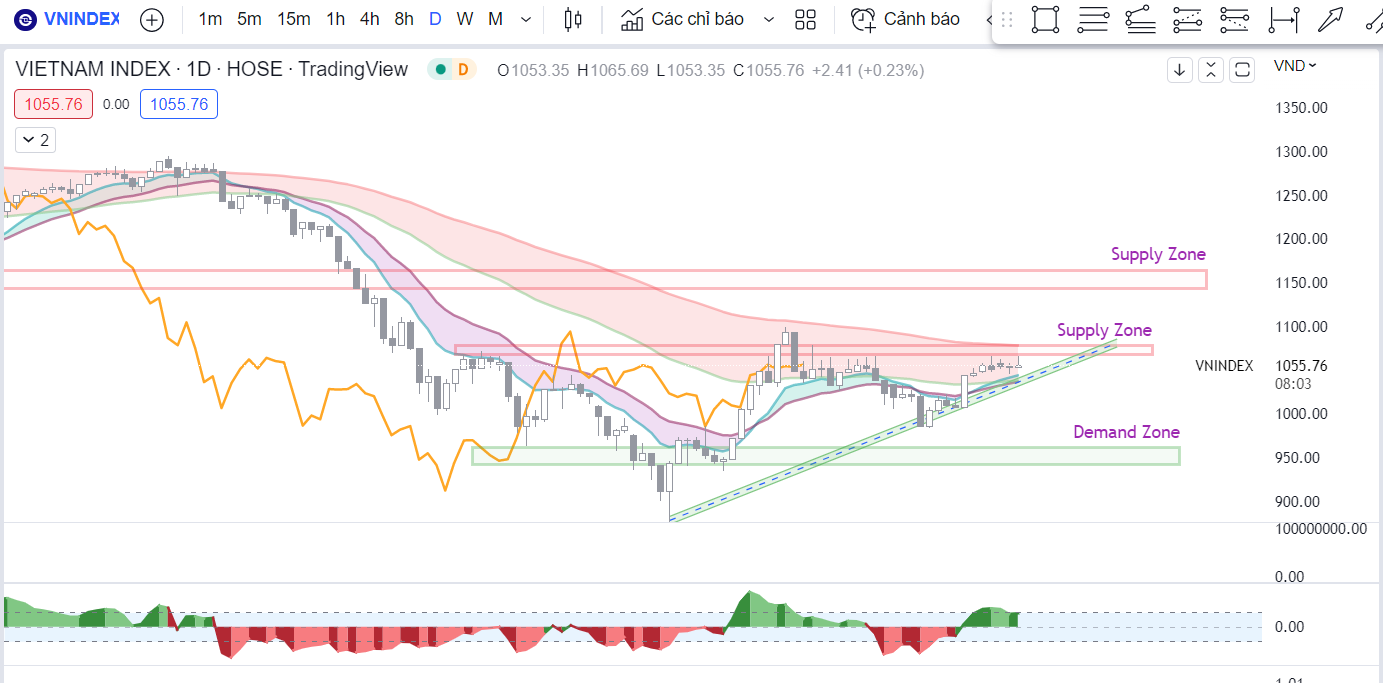1383x683 pixels.
Task: Open the indicator templates grid icon
Action: pos(805,19)
